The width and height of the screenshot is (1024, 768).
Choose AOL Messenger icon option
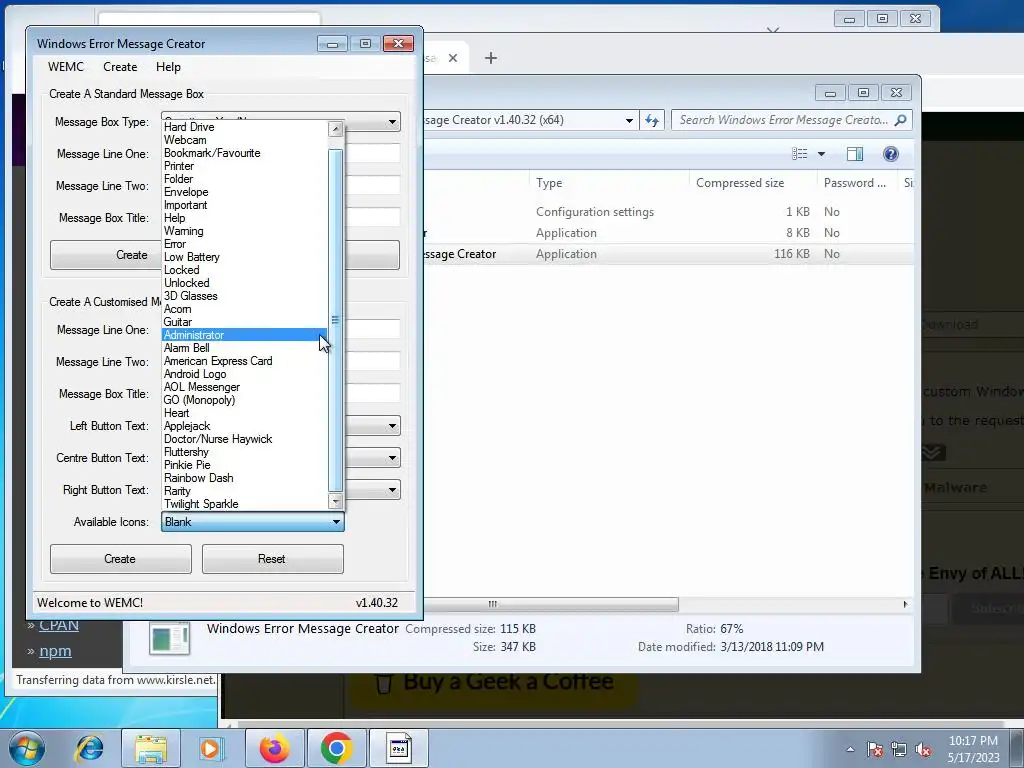coord(244,387)
